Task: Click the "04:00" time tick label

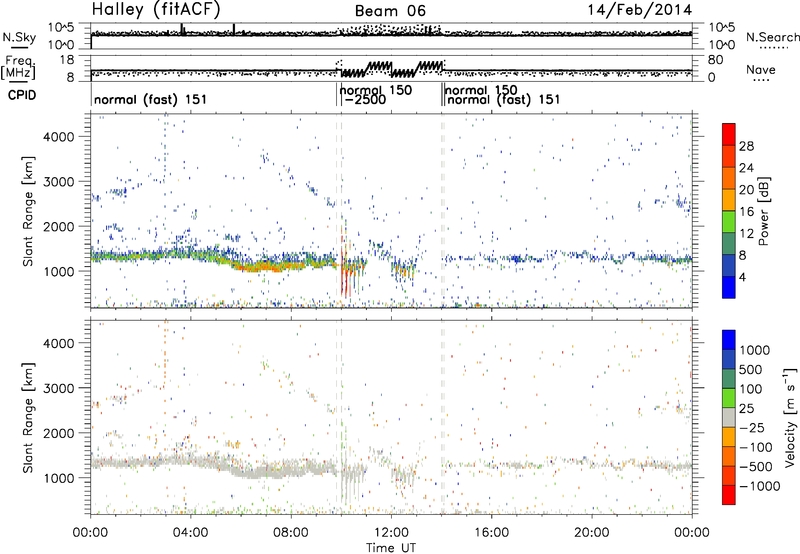Action: pyautogui.click(x=190, y=533)
